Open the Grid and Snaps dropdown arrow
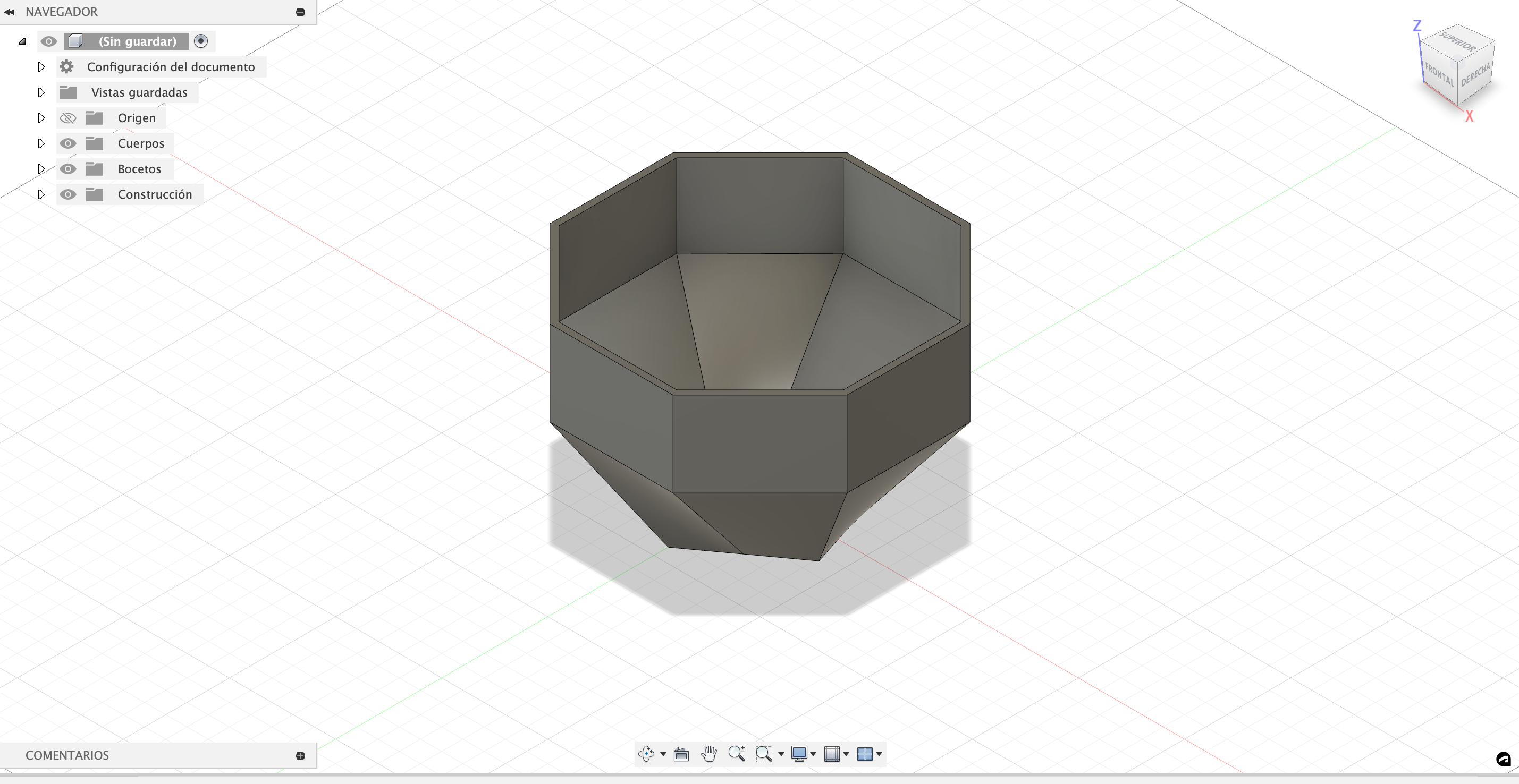 [x=846, y=755]
